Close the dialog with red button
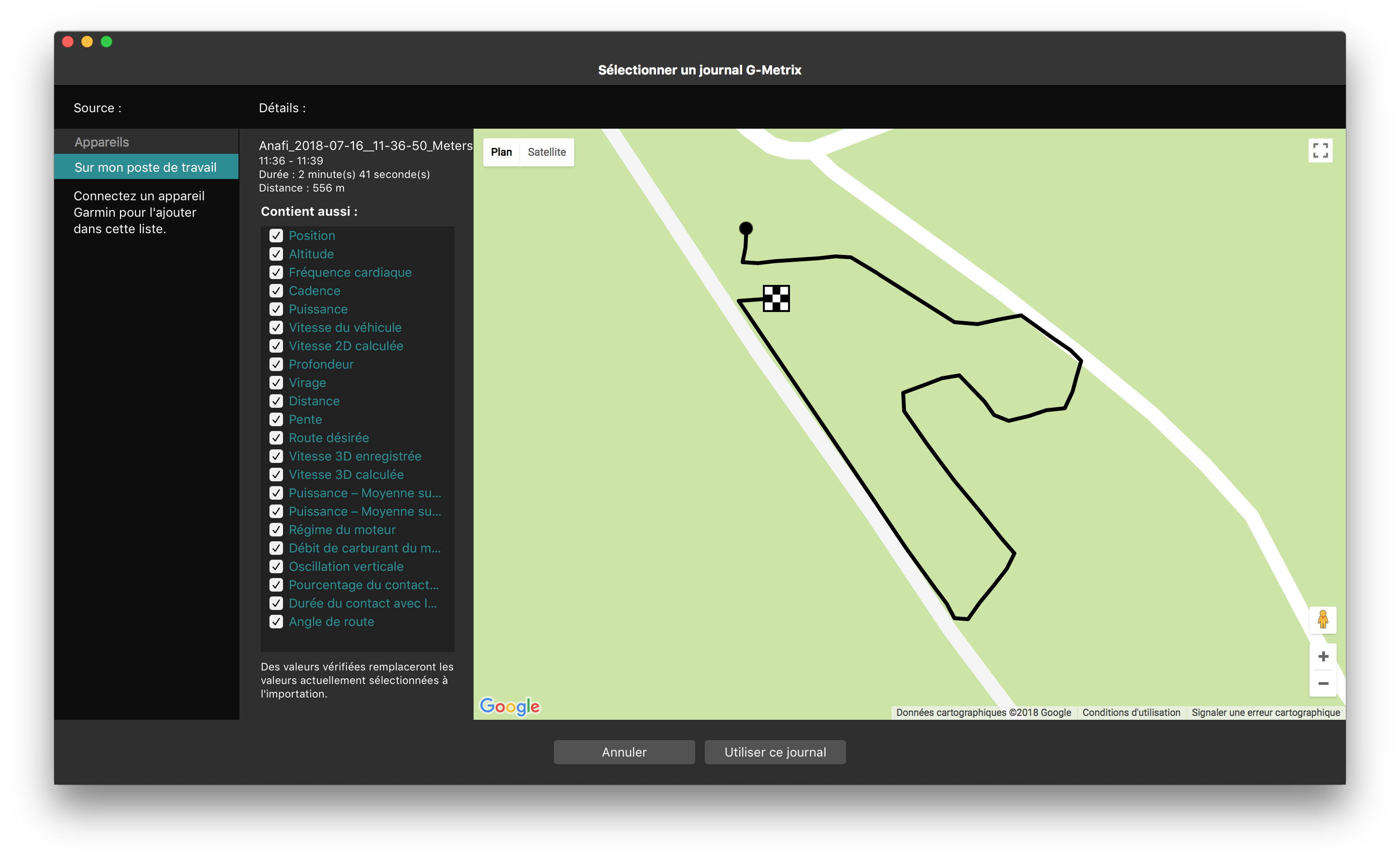The height and width of the screenshot is (862, 1400). tap(67, 42)
